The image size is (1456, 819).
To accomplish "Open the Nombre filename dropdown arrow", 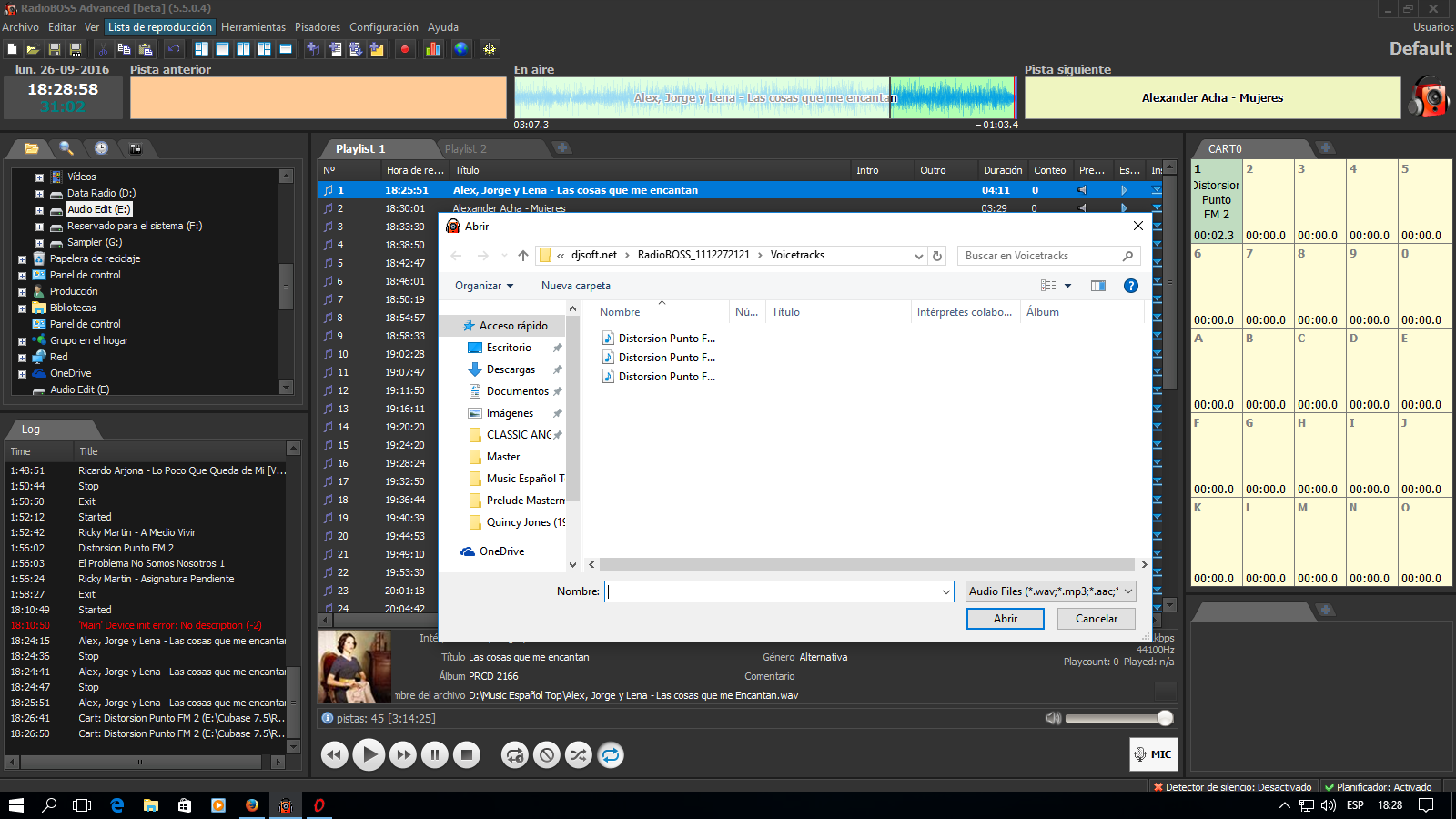I will (946, 591).
